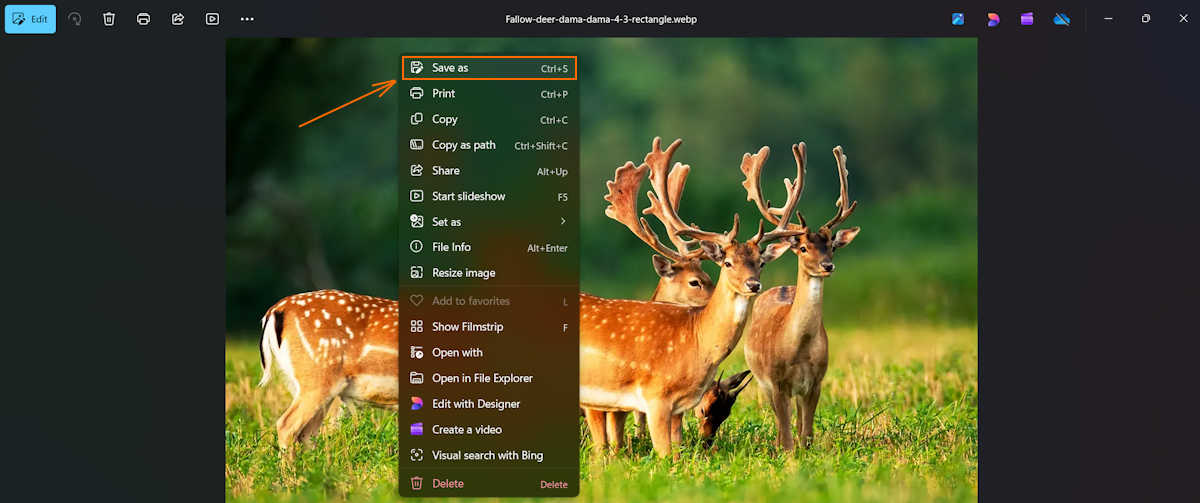This screenshot has width=1200, height=503.
Task: Open the OneDrive cloud icon
Action: pos(1062,19)
